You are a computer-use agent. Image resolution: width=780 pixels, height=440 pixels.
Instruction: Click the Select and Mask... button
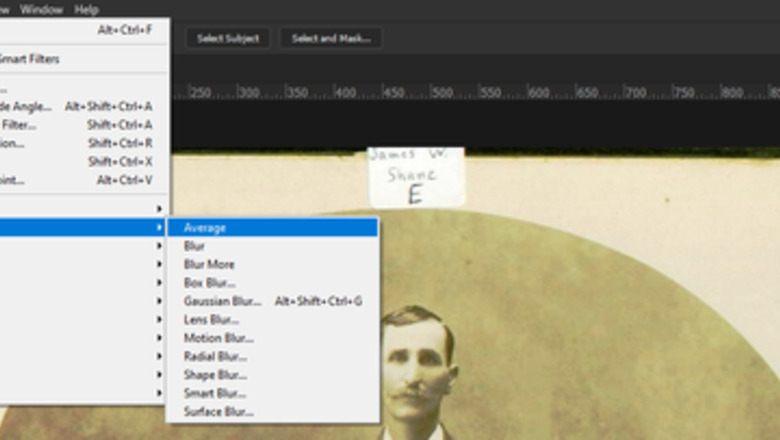click(331, 38)
